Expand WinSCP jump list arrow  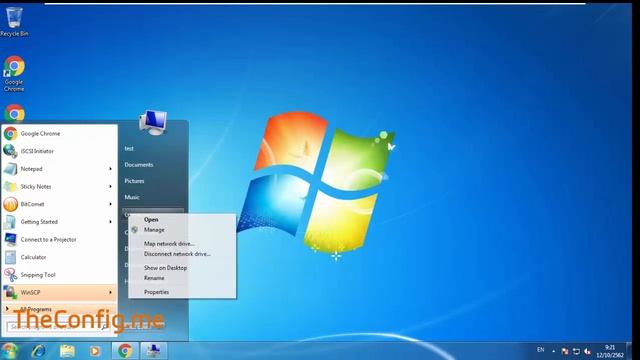[110, 292]
